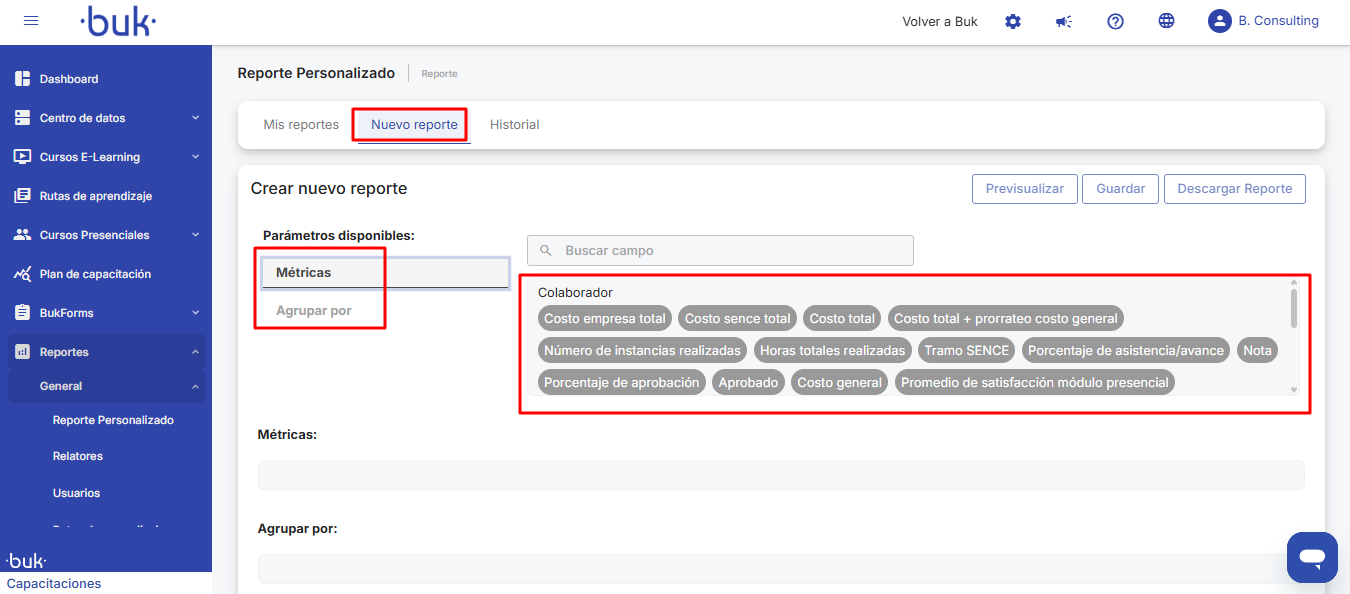This screenshot has width=1350, height=594.
Task: Open the chat support bubble
Action: coord(1312,557)
